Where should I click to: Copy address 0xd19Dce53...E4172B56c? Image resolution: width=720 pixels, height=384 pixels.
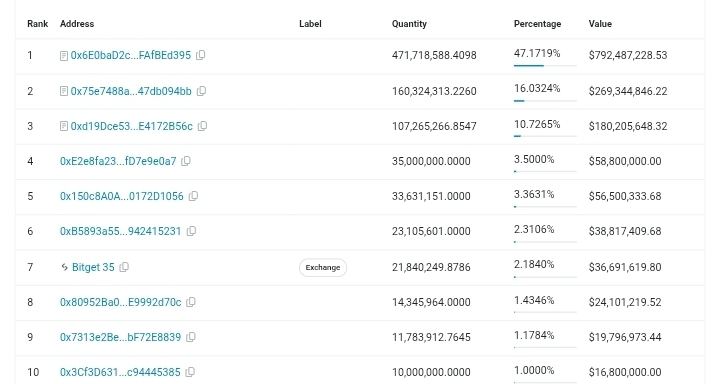pos(202,126)
